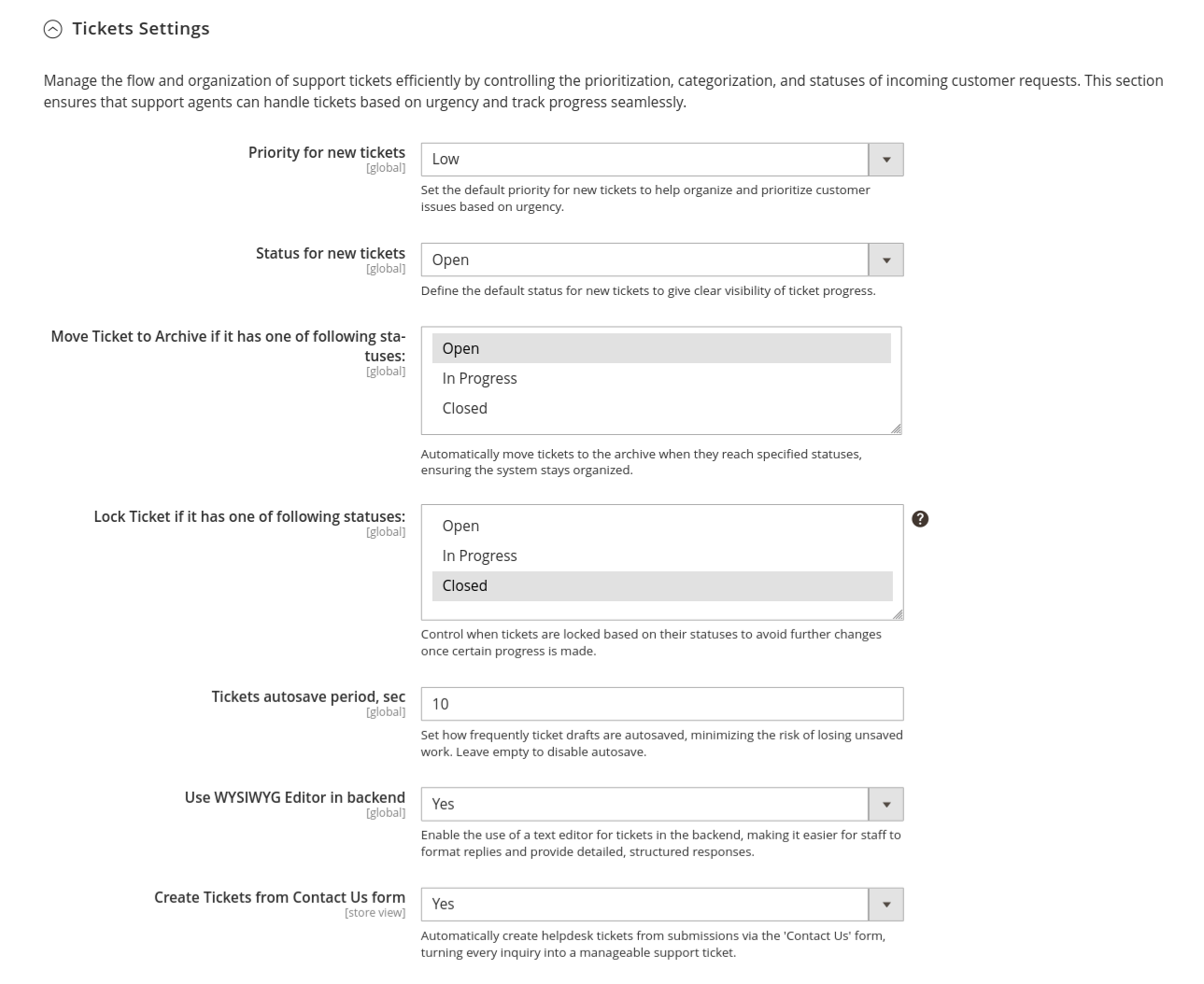Image resolution: width=1204 pixels, height=984 pixels.
Task: Click the Status dropdown arrow button
Action: click(886, 260)
